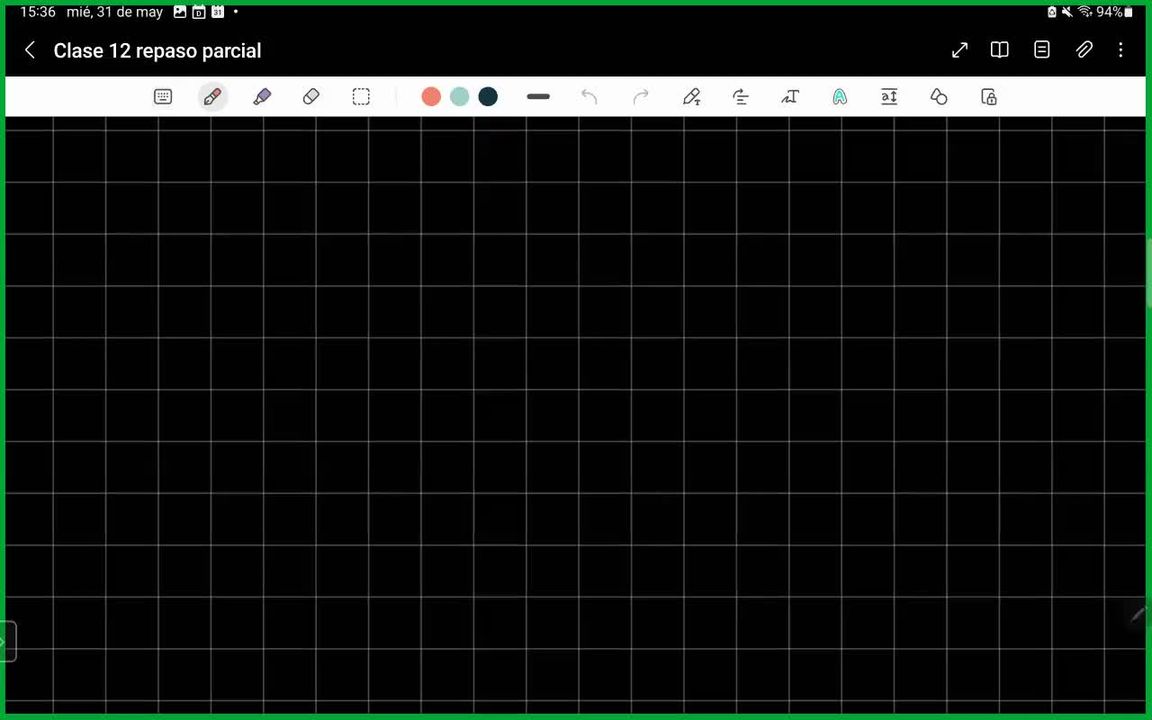
Task: Undo the last stroke
Action: point(589,97)
